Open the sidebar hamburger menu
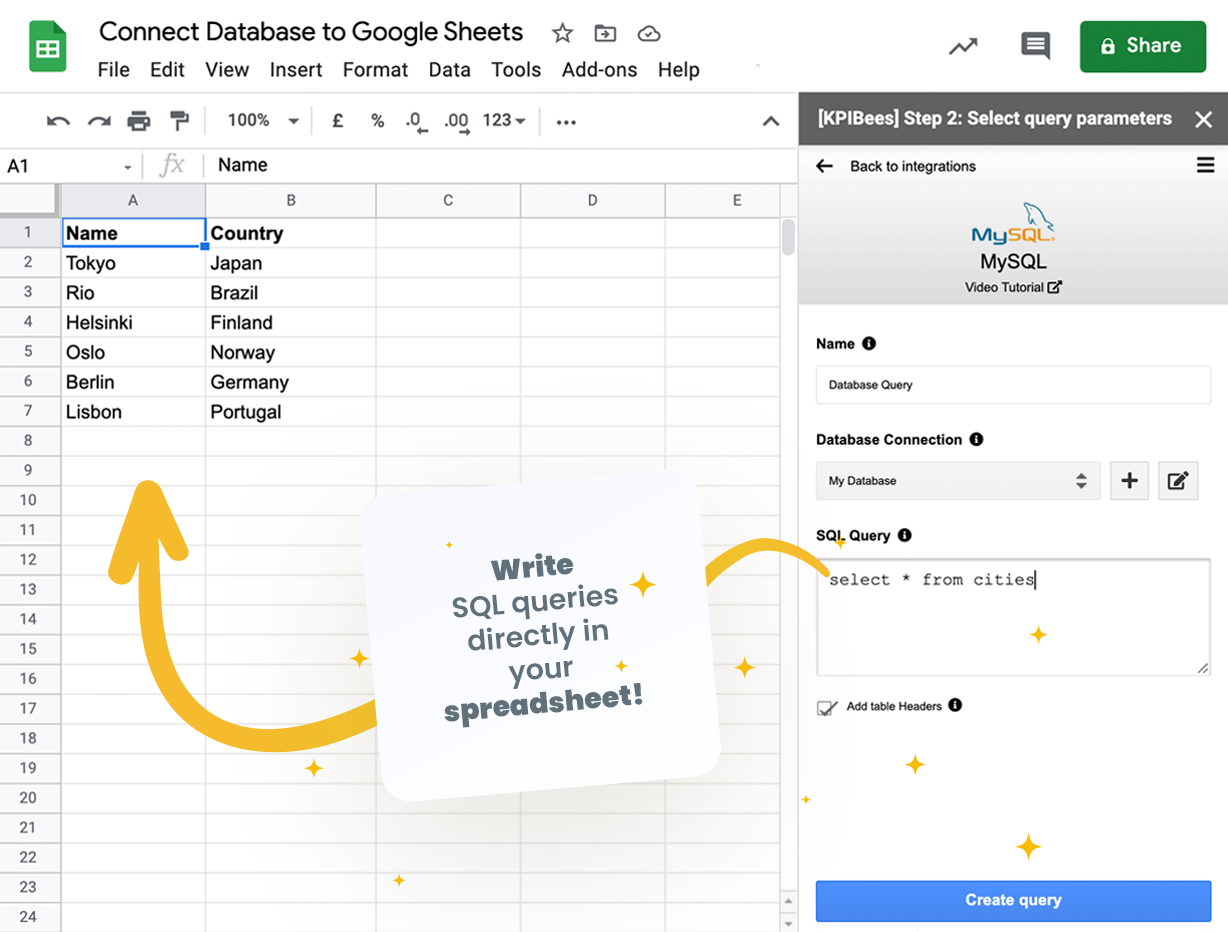1228x932 pixels. pos(1205,165)
